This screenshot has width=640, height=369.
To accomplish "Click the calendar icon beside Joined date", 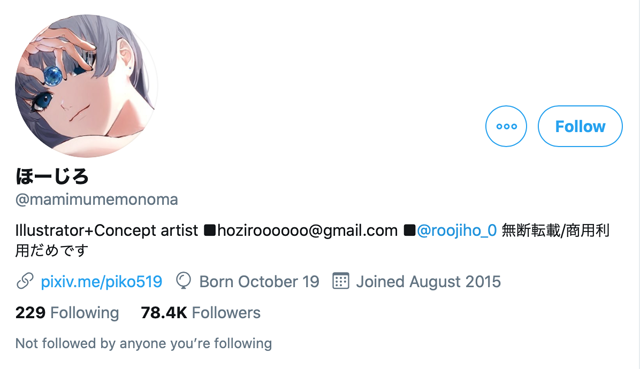I will [x=340, y=281].
